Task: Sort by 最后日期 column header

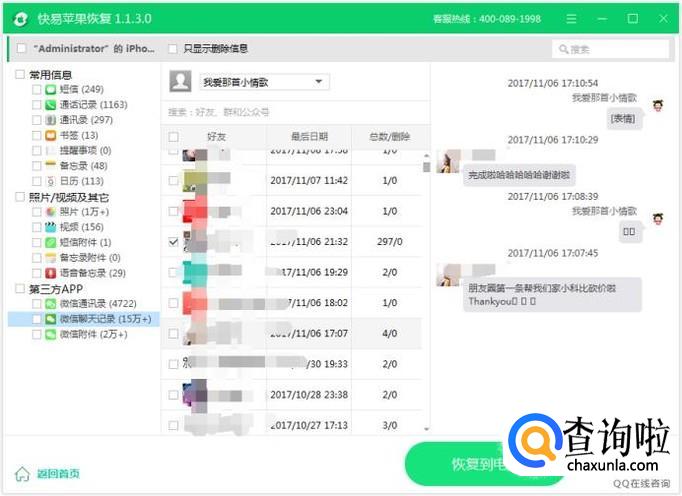Action: [309, 137]
